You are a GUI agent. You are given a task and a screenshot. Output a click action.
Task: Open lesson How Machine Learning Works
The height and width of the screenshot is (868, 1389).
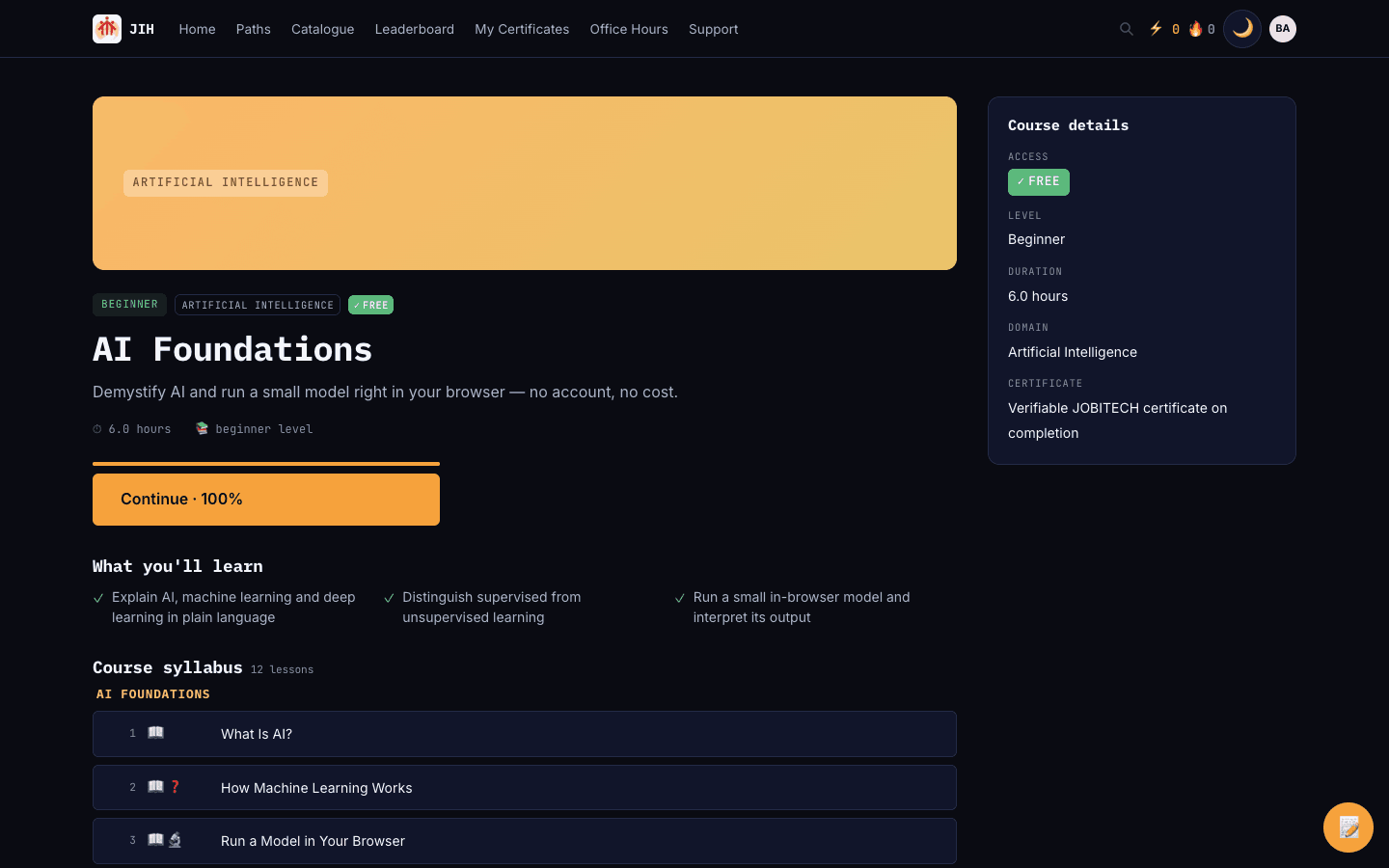tap(525, 788)
